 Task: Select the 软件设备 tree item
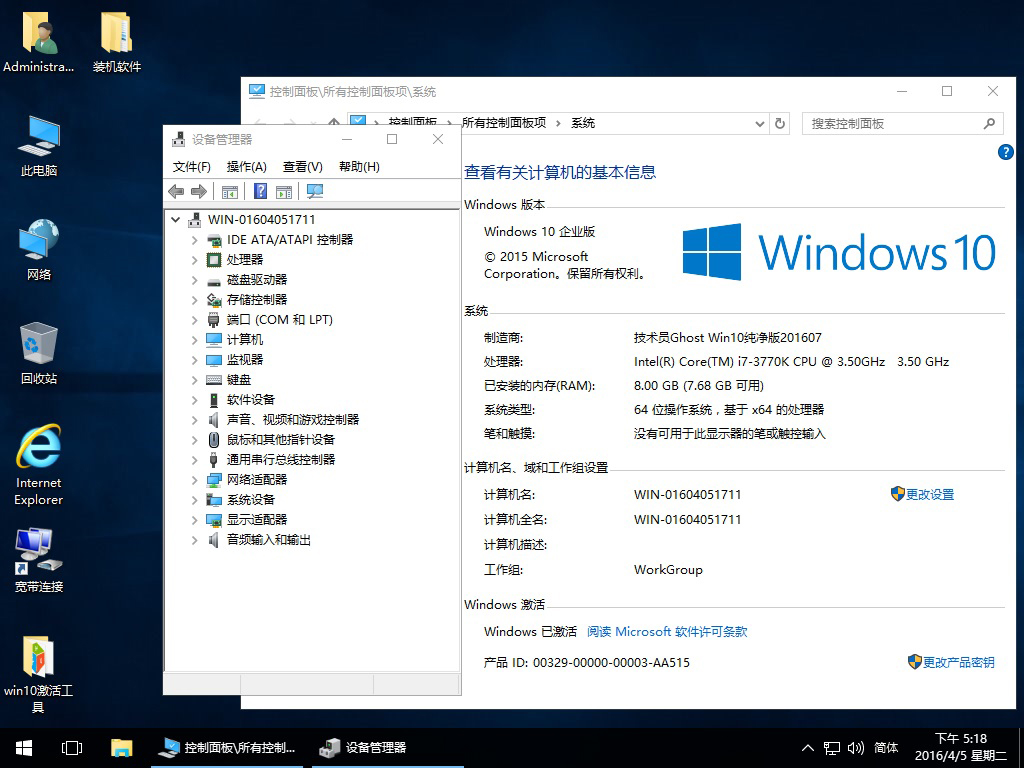coord(251,400)
